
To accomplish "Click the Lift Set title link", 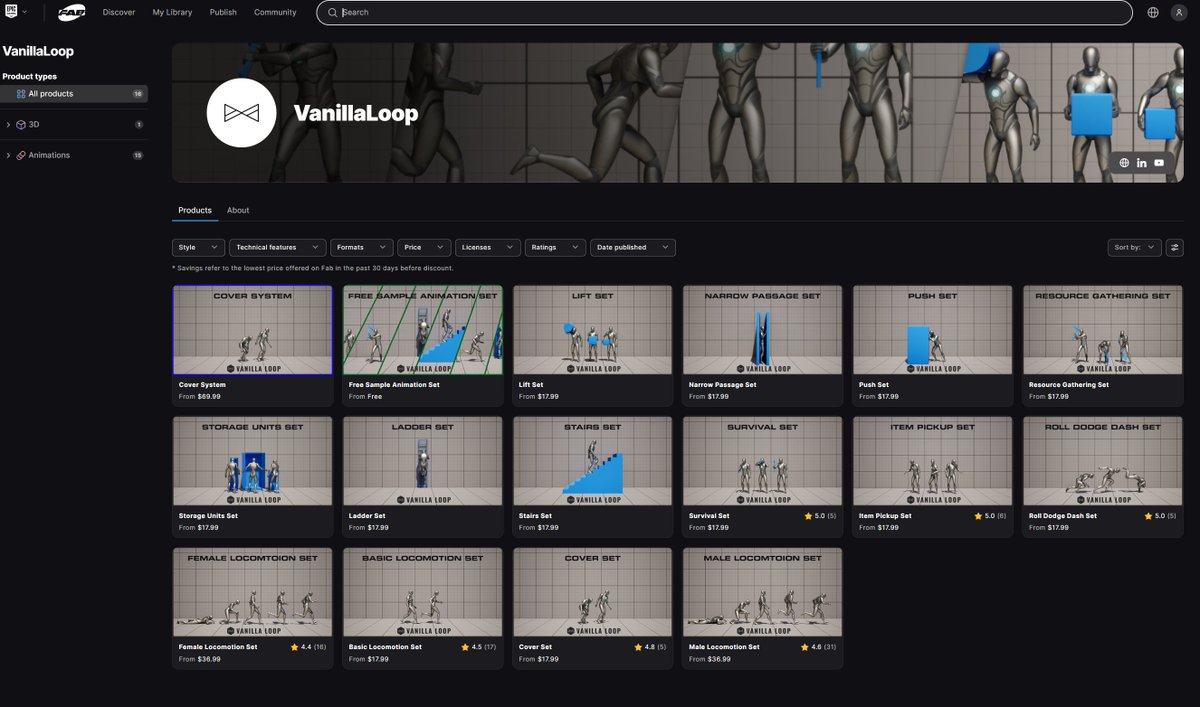I will pos(531,385).
